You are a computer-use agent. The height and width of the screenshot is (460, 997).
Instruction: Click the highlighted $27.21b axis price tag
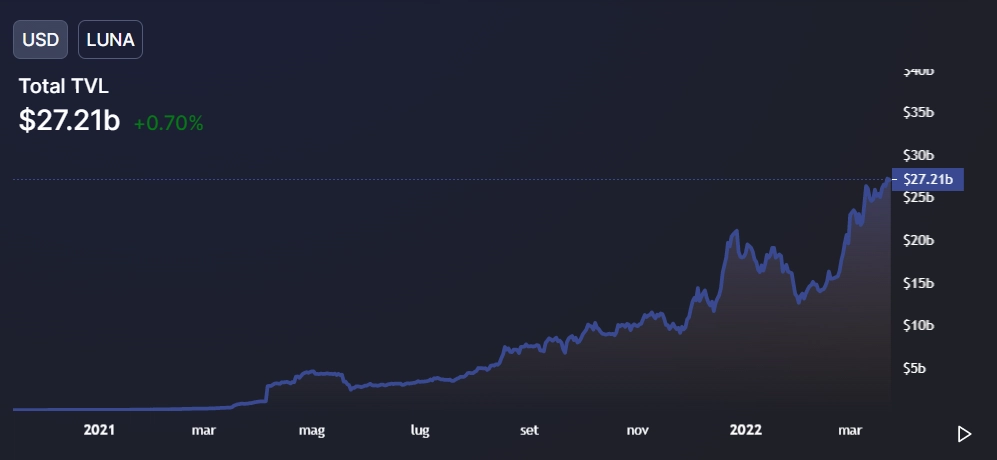click(x=927, y=180)
